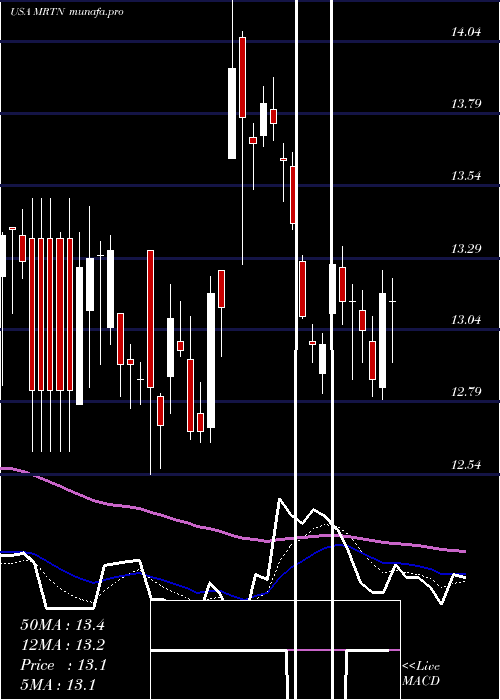Click the '<<Live MACD' label

pyautogui.click(x=421, y=673)
